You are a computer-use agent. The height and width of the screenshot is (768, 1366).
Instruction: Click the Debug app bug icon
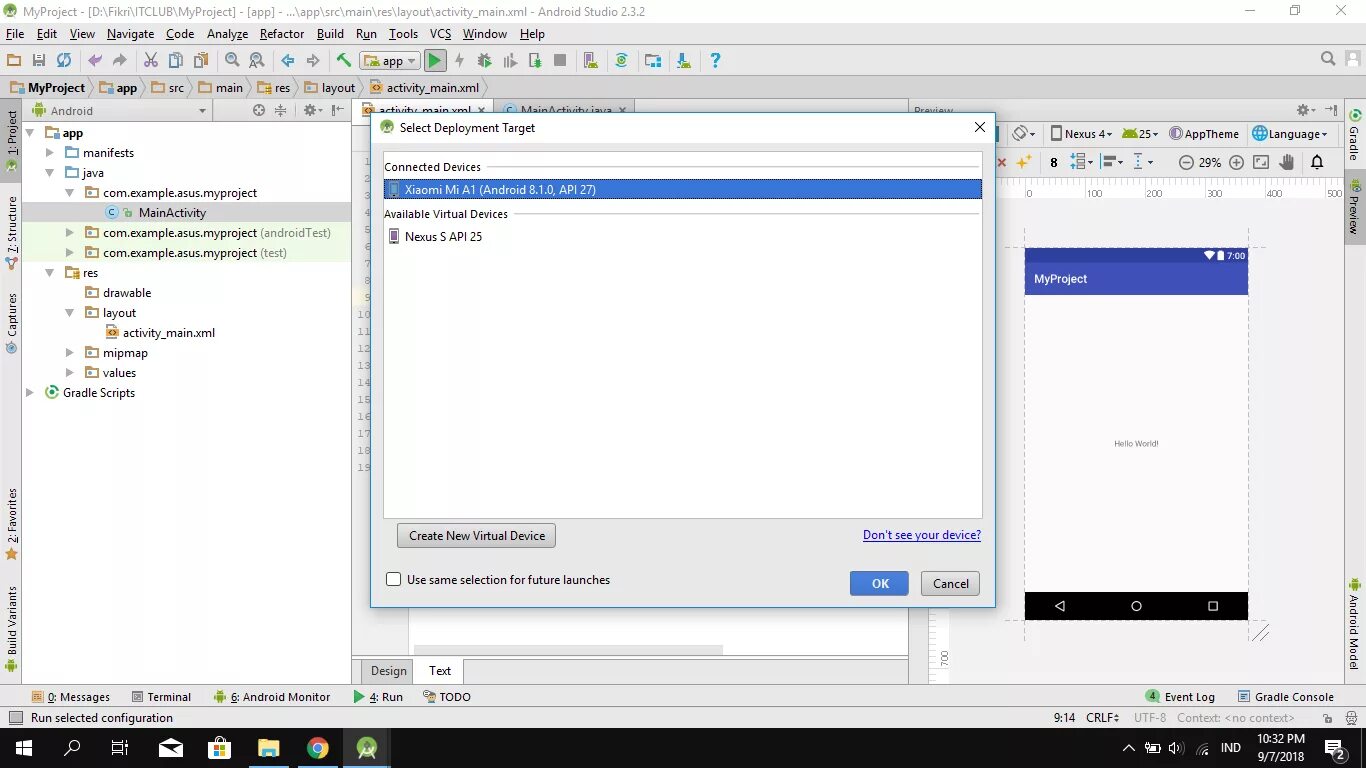(x=485, y=61)
